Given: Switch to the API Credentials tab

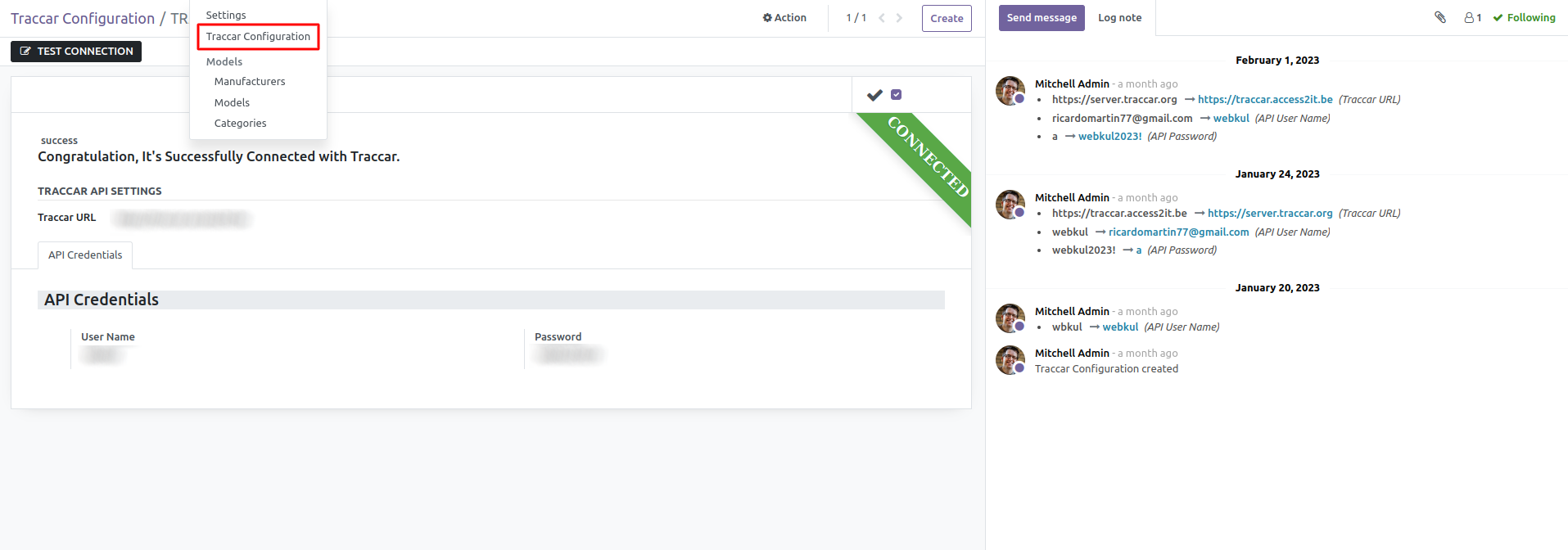Looking at the screenshot, I should (85, 255).
